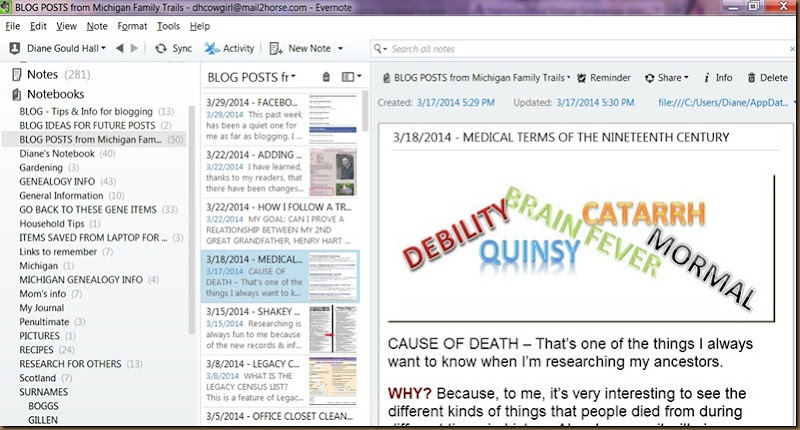Select BLOG POSTS from Michigan Fam... notebook
This screenshot has width=800, height=430.
pos(95,139)
